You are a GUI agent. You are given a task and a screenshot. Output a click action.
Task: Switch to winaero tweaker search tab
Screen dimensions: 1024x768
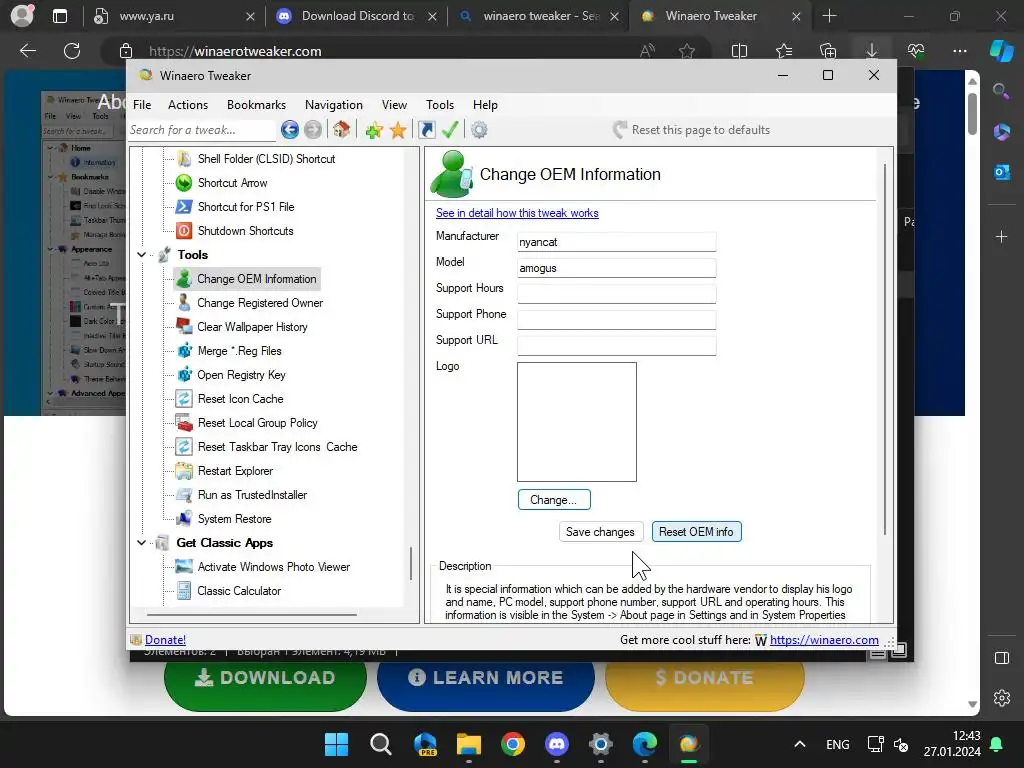(x=539, y=16)
